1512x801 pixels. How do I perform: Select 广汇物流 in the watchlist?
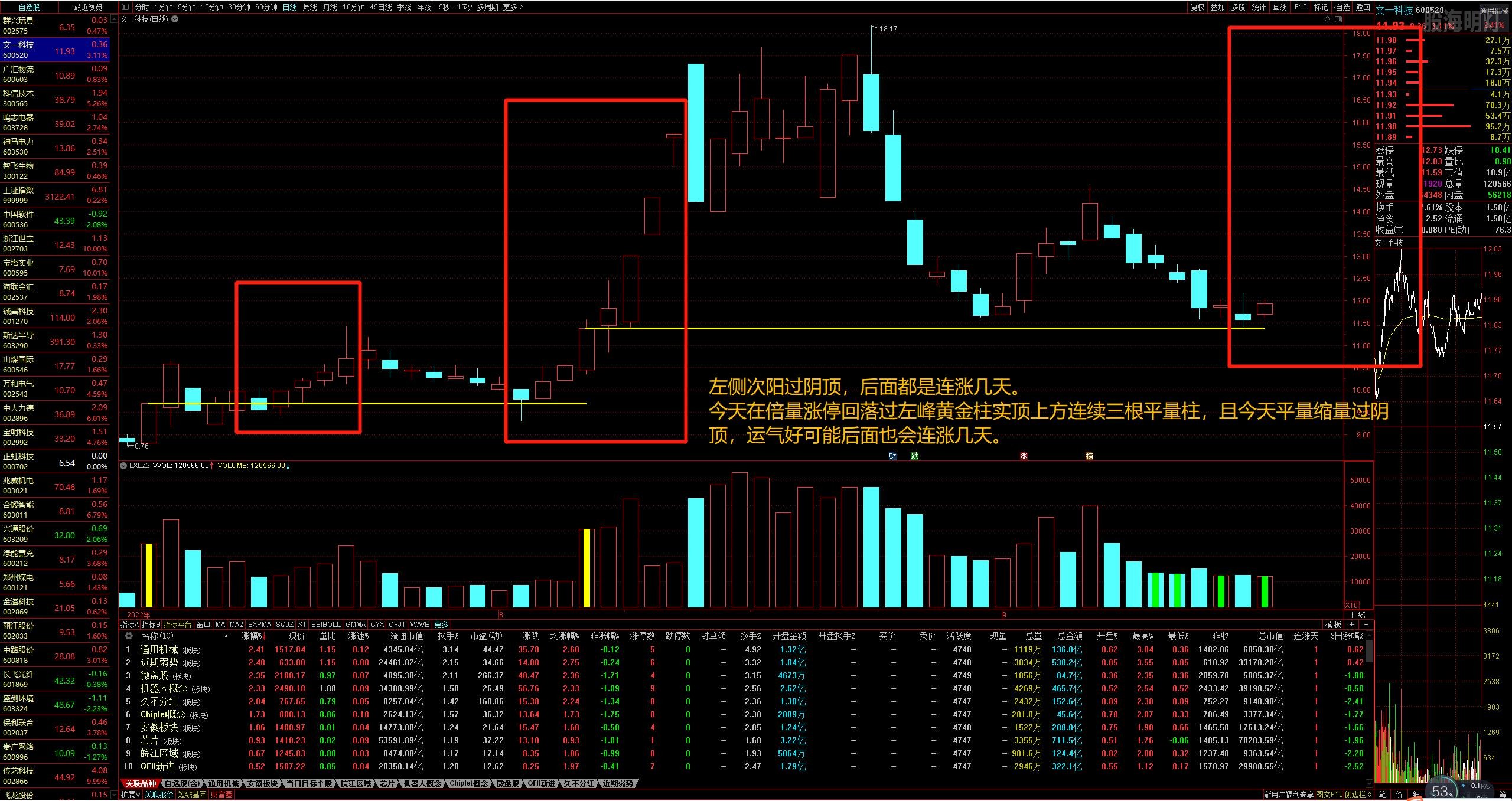click(56, 74)
